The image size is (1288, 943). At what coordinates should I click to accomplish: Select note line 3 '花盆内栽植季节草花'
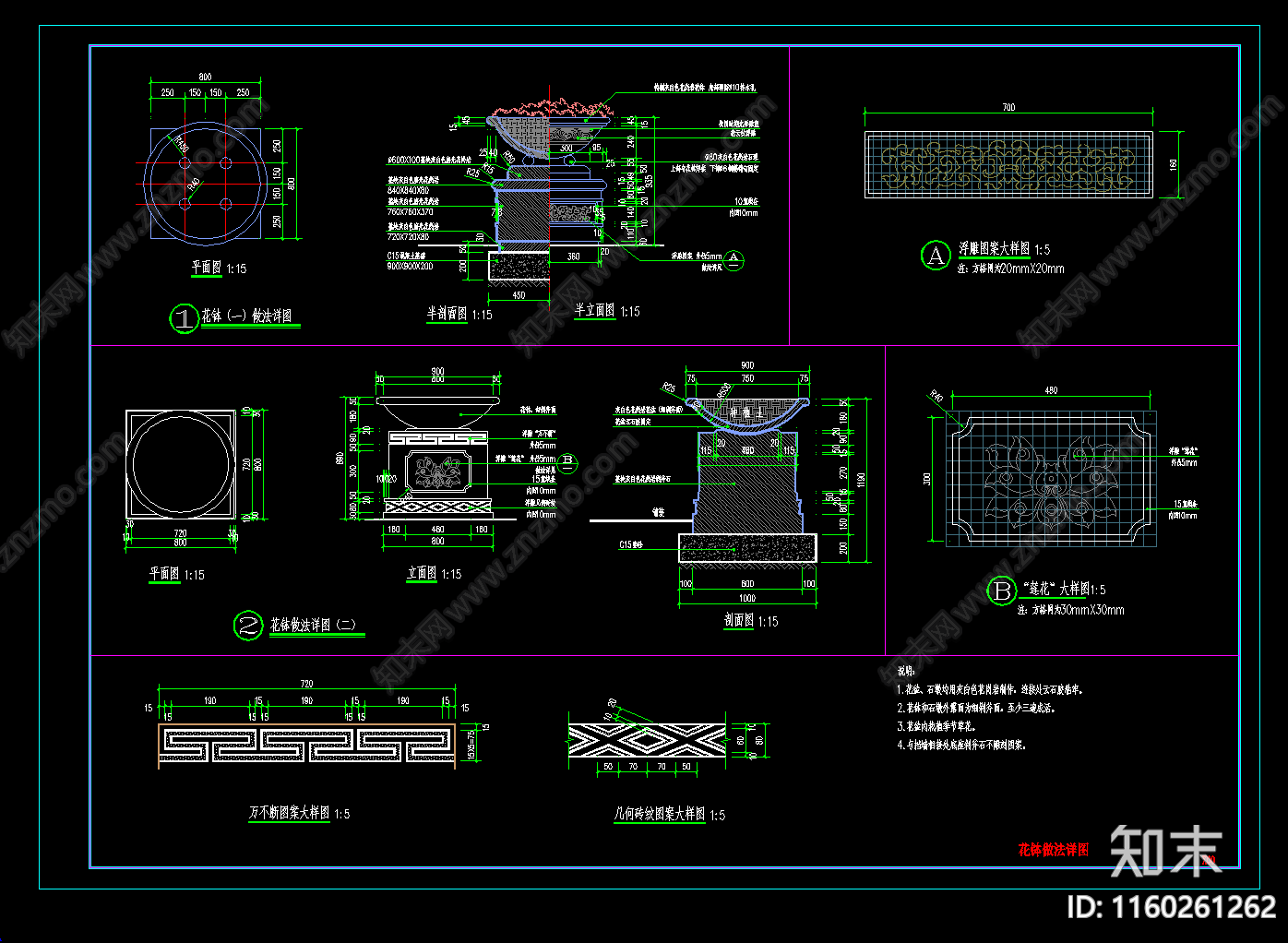pyautogui.click(x=936, y=726)
